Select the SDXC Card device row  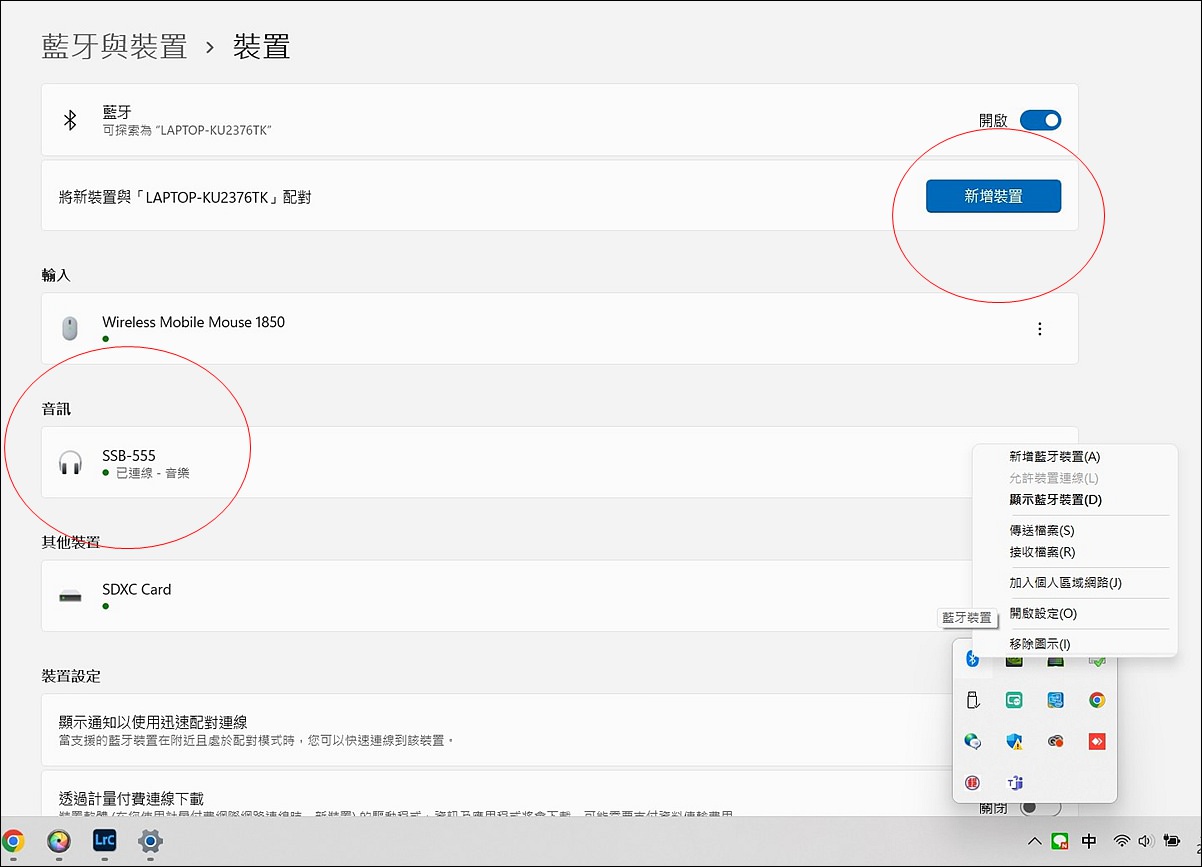[x=560, y=596]
